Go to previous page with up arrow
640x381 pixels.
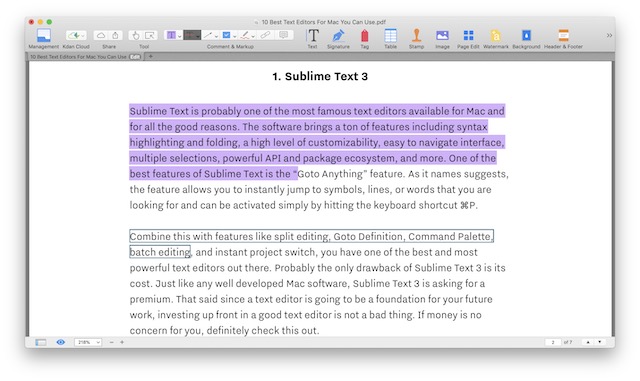(588, 342)
